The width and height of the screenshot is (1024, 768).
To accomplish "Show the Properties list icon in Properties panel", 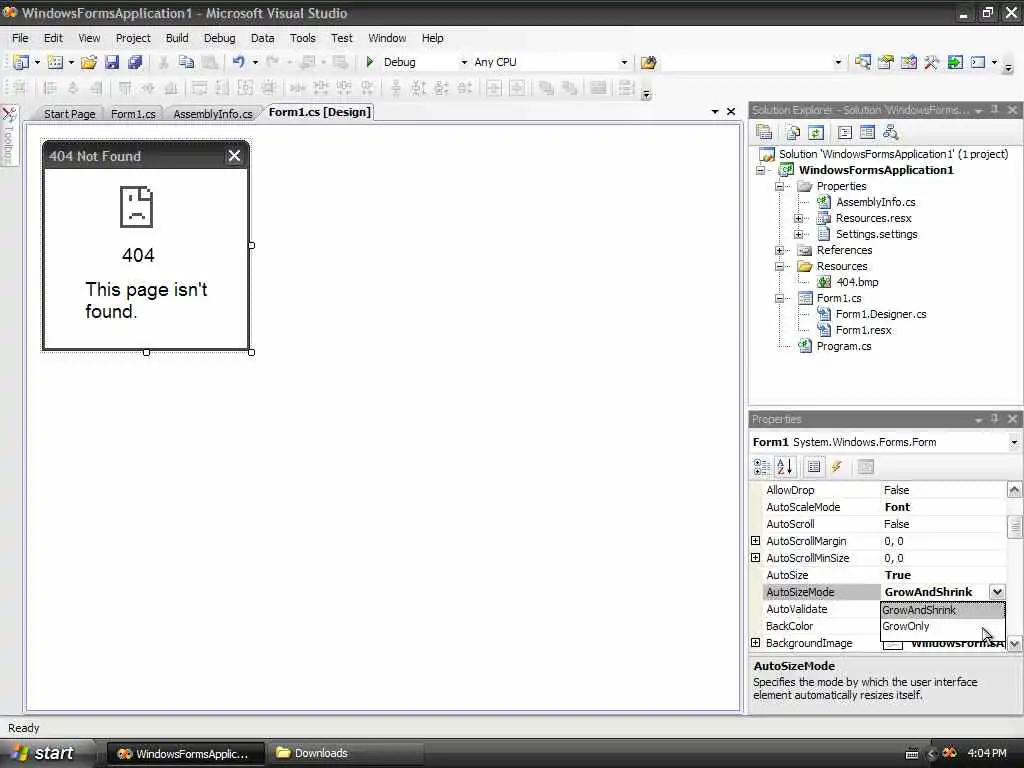I will [x=814, y=466].
